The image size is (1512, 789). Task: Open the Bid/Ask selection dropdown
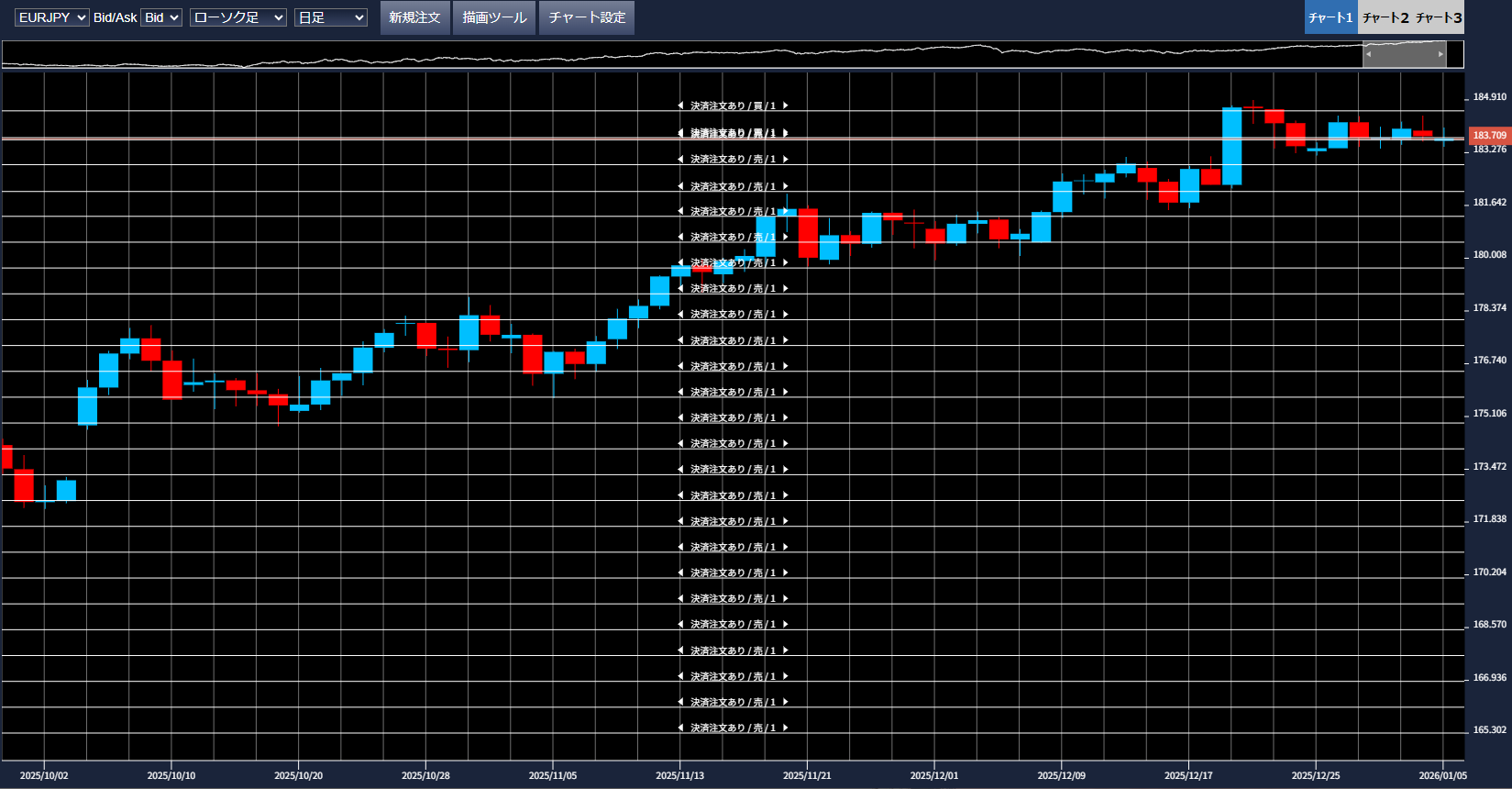click(161, 17)
